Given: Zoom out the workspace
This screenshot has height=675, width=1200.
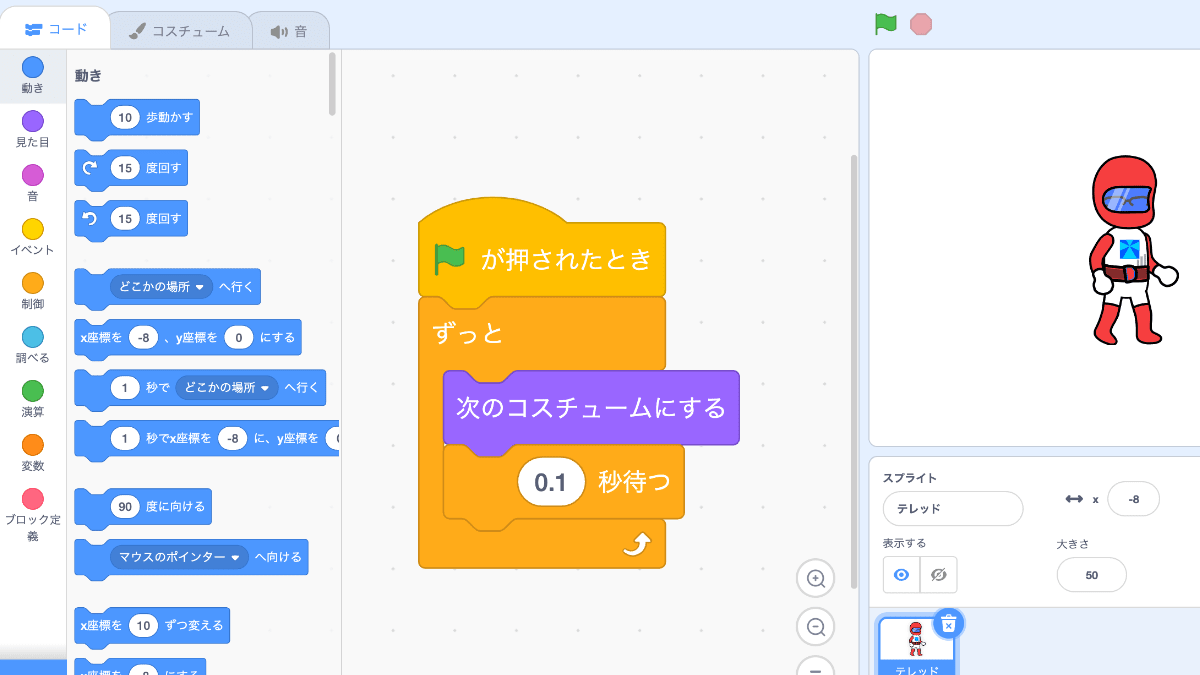Looking at the screenshot, I should [815, 627].
